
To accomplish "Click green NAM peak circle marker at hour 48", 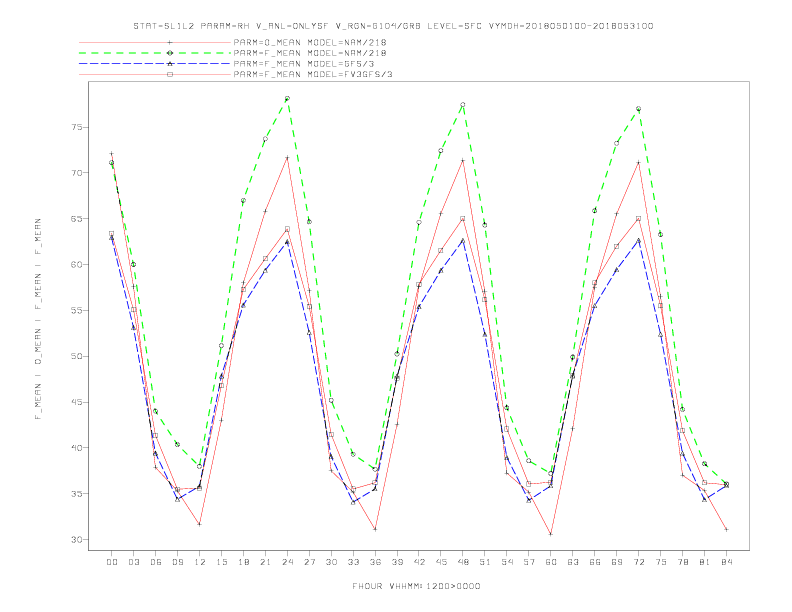I will click(x=463, y=105).
